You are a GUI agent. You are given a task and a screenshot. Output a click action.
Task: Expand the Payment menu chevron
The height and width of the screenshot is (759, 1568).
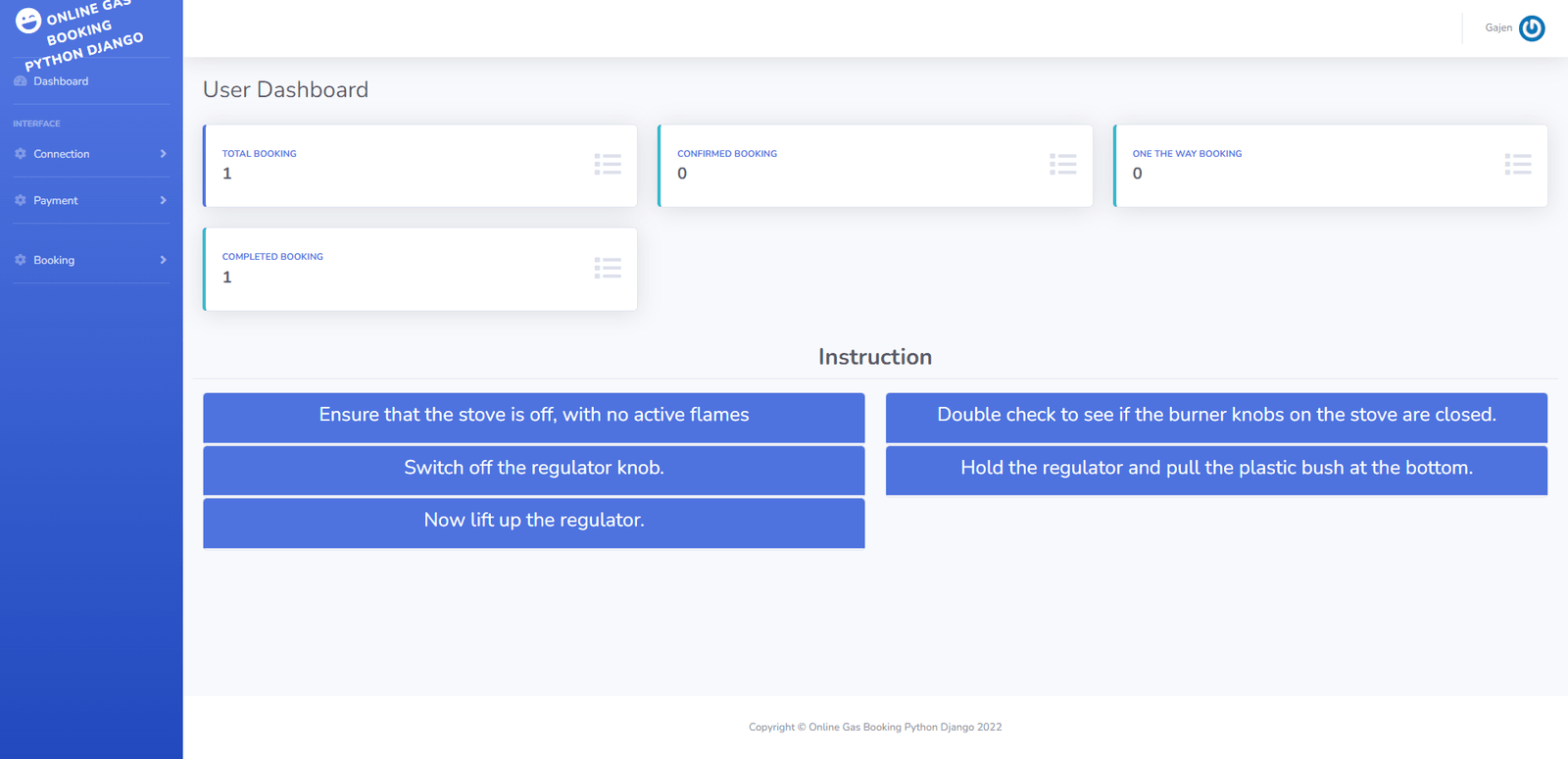(x=163, y=200)
